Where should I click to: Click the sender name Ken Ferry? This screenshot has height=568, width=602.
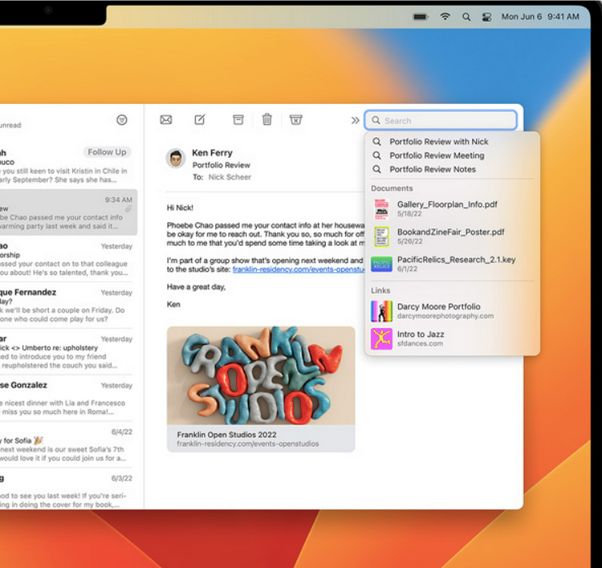212,153
